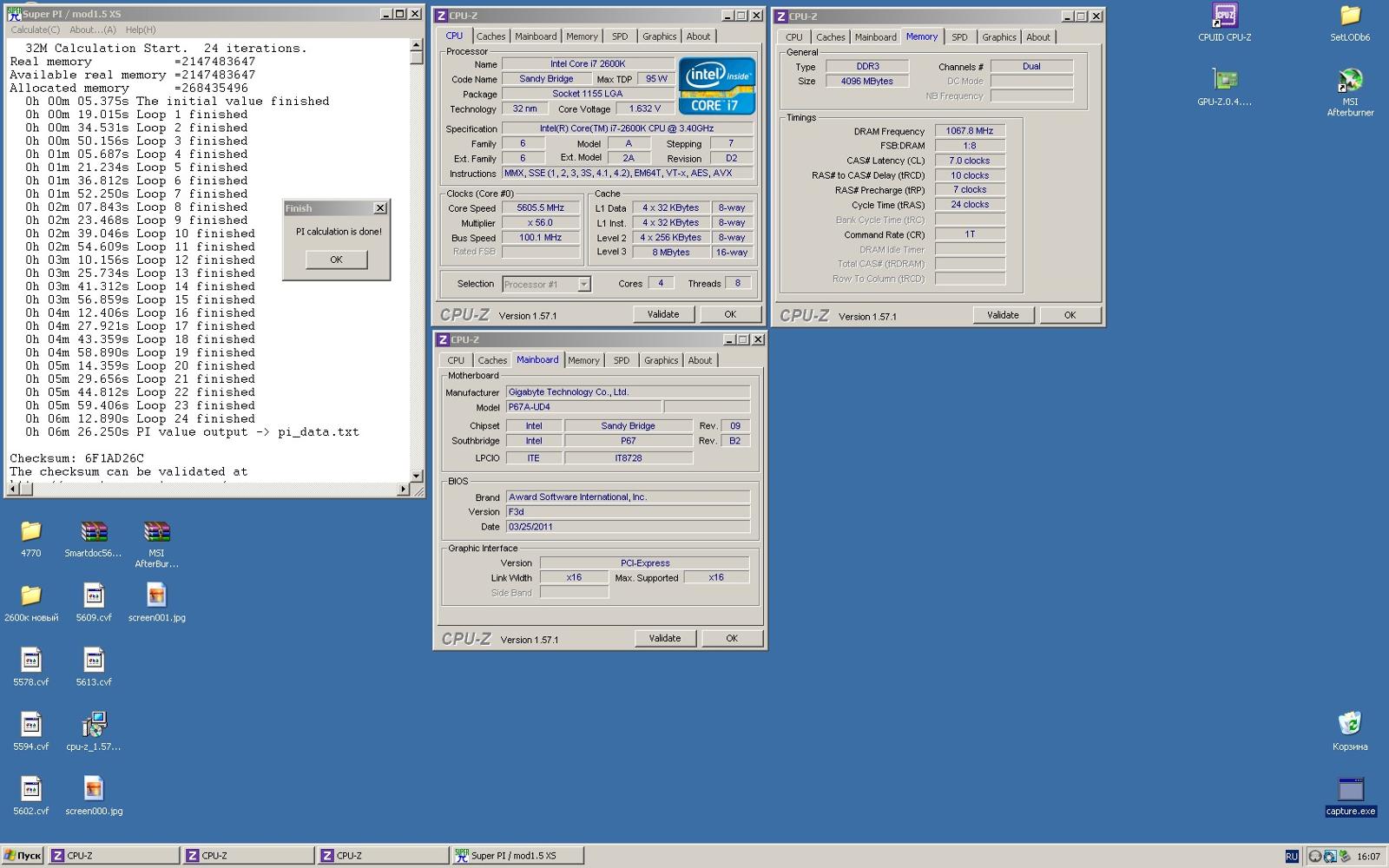The width and height of the screenshot is (1389, 868).
Task: Click the Model P67A-UD4 field
Action: [x=583, y=407]
